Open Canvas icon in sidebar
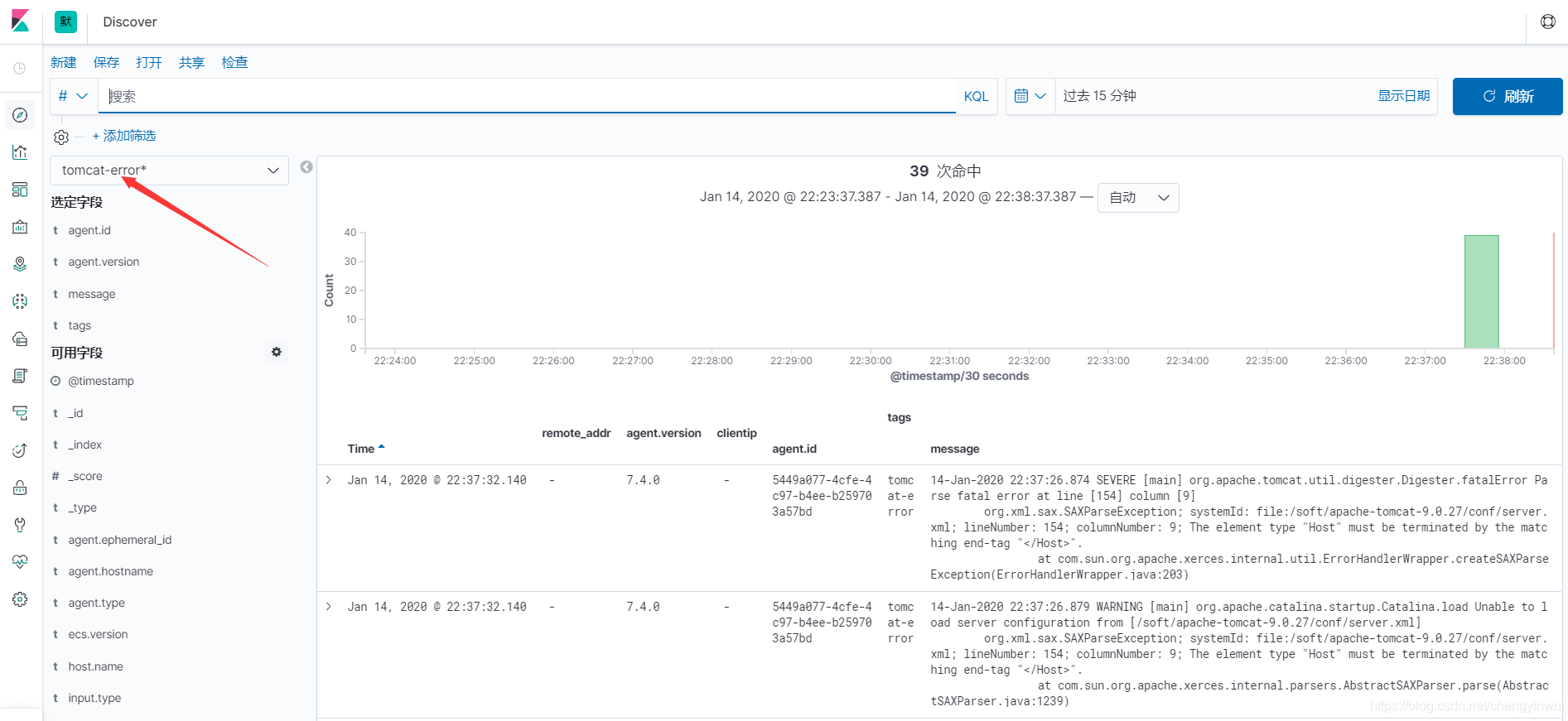 coord(20,227)
